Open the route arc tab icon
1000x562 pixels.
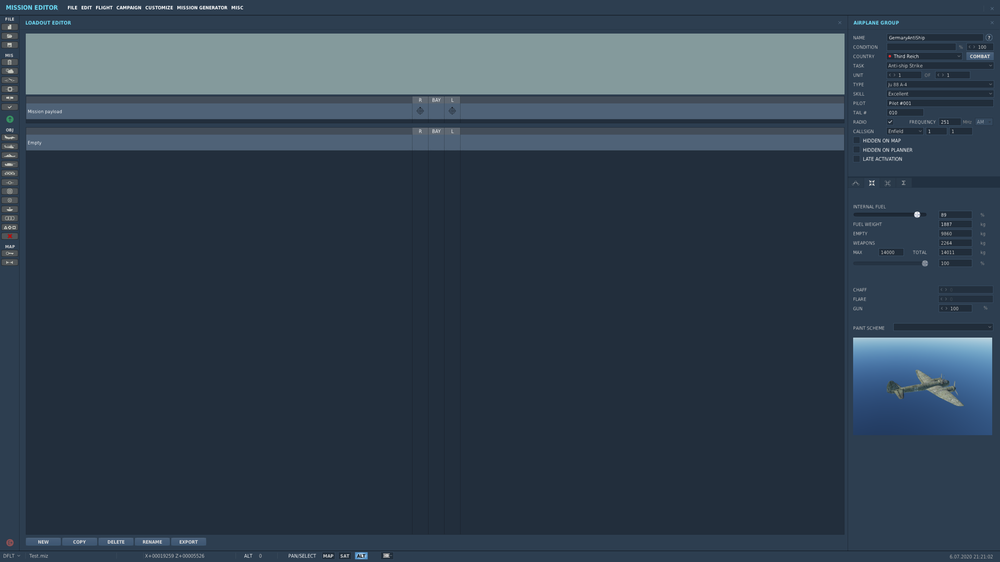tap(856, 183)
